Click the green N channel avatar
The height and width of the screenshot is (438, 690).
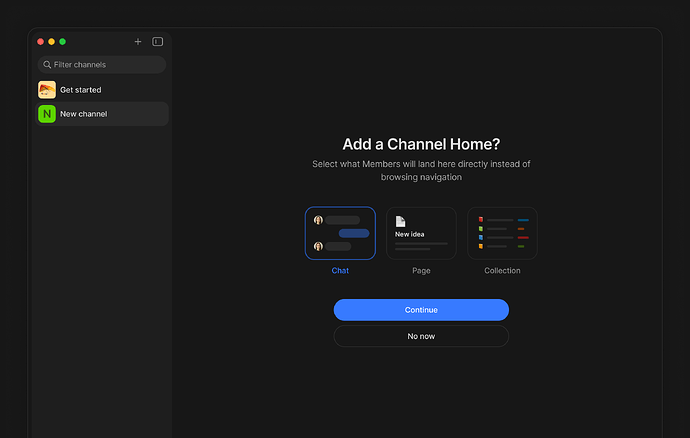click(x=47, y=114)
